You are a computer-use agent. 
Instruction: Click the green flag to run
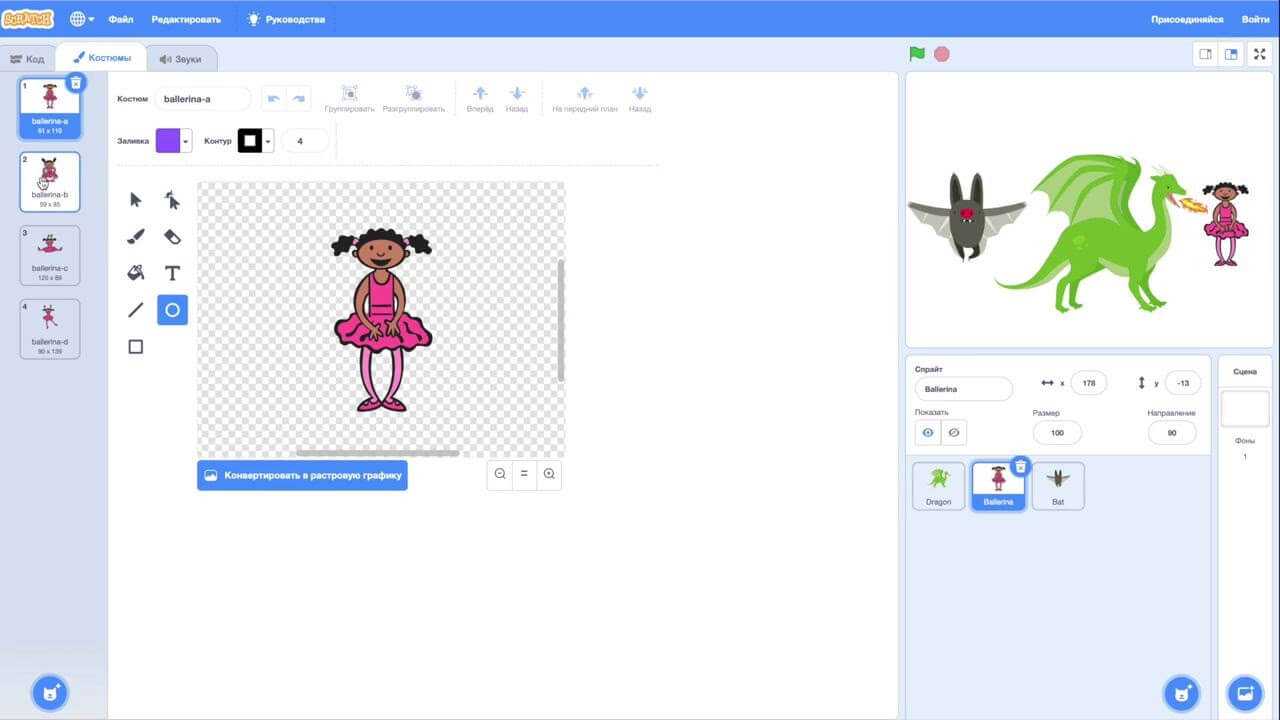pyautogui.click(x=917, y=54)
